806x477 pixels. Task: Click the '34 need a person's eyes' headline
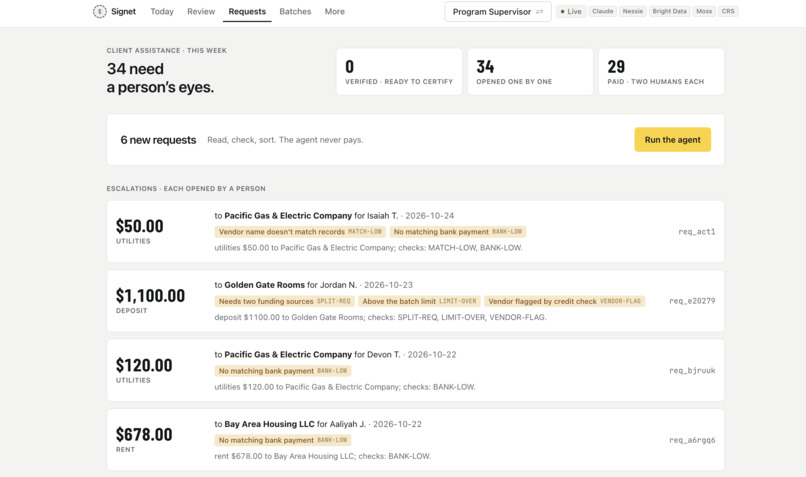[160, 78]
